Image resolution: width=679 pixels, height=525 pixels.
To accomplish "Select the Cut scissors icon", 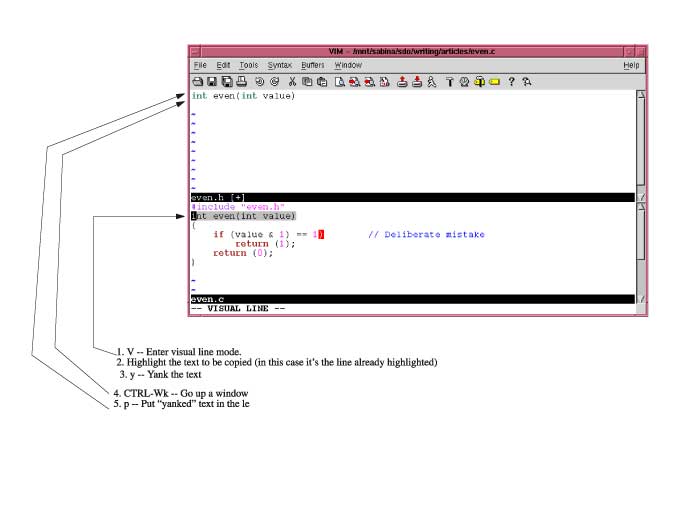I will coord(292,81).
